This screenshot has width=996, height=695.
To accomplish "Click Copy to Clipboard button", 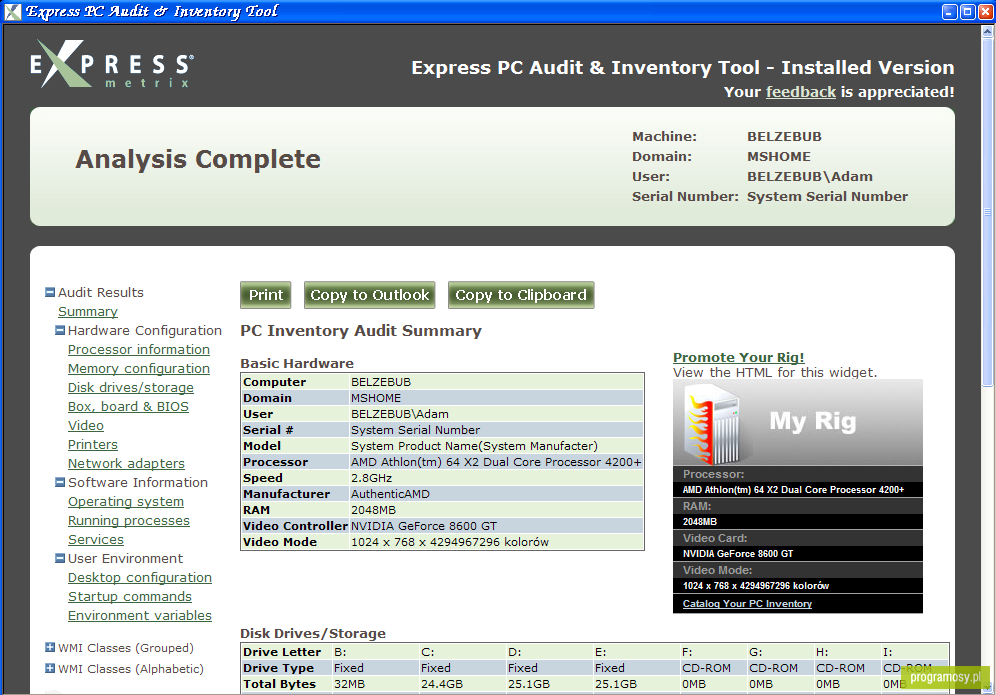I will click(x=521, y=295).
